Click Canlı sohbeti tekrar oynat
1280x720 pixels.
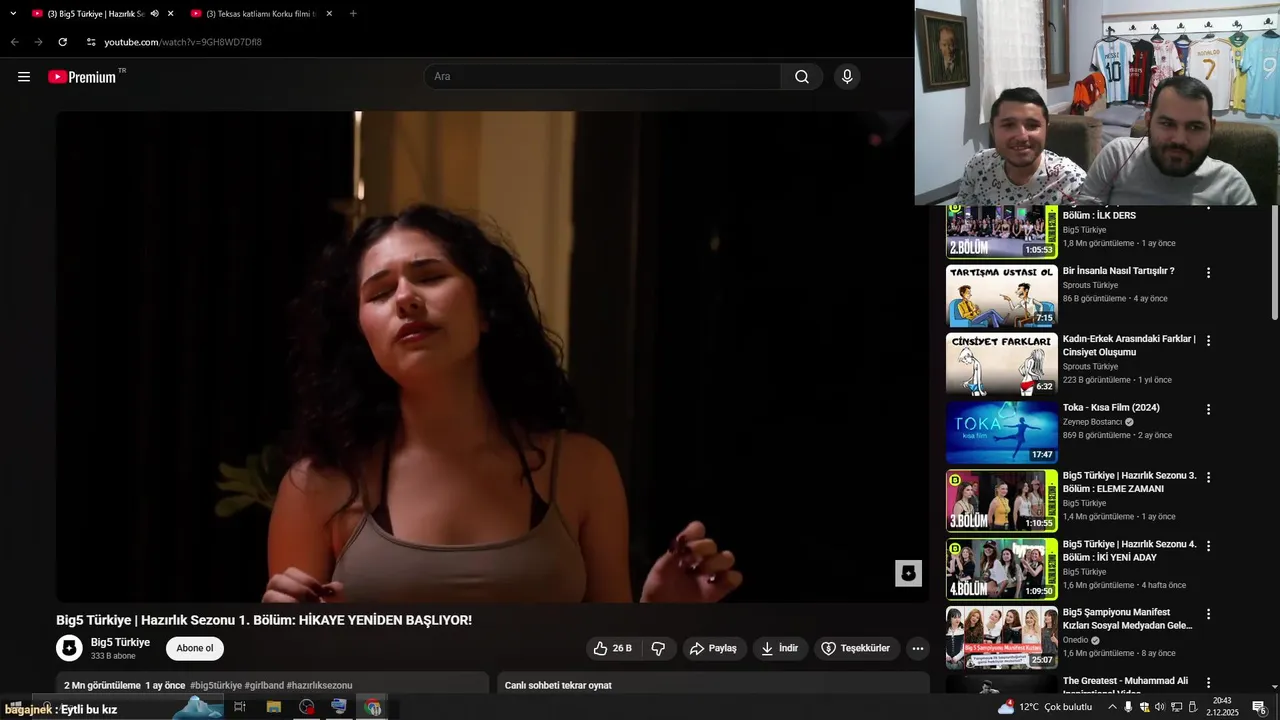tap(558, 685)
